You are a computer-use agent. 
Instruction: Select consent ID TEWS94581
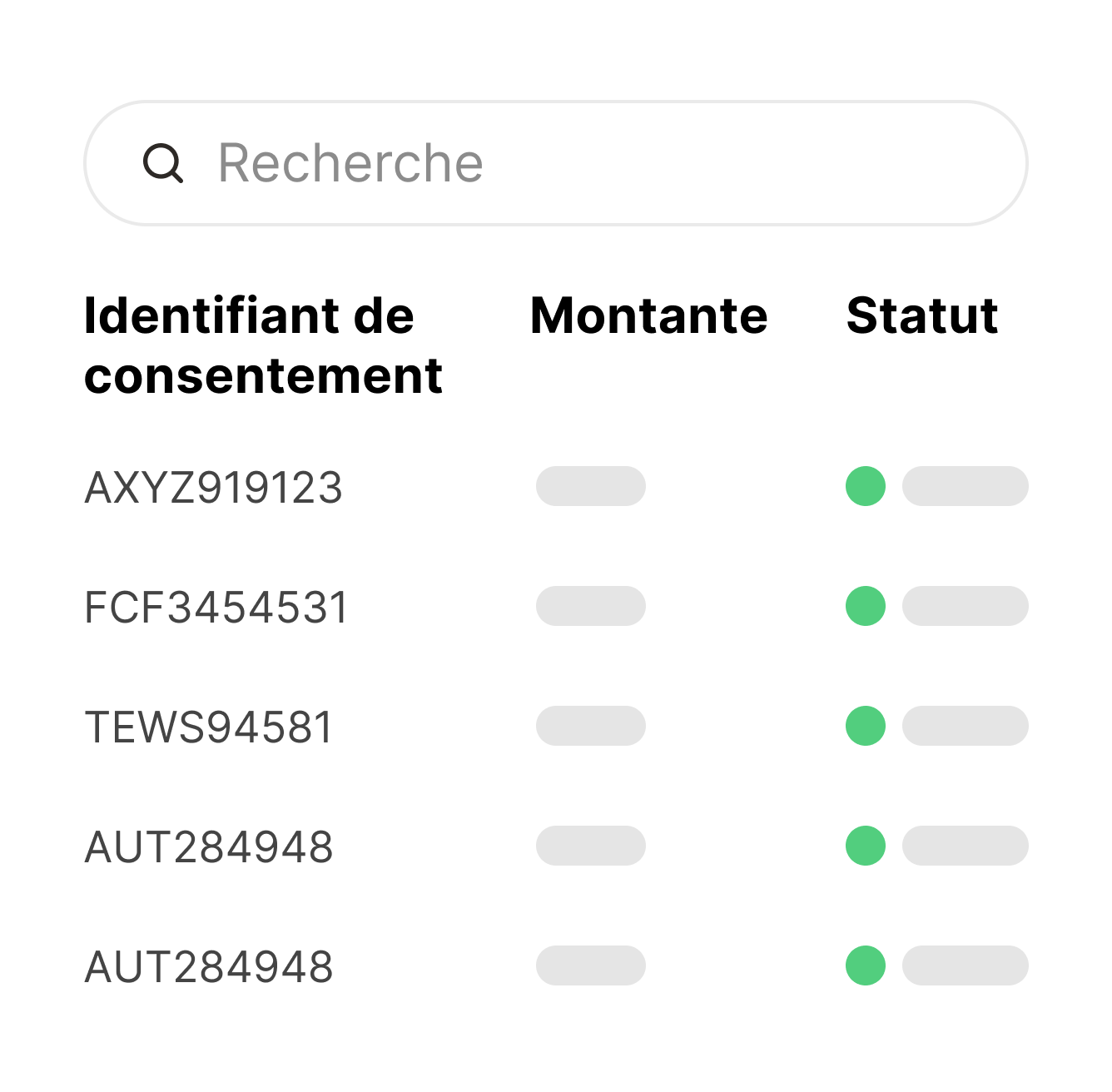pyautogui.click(x=209, y=727)
